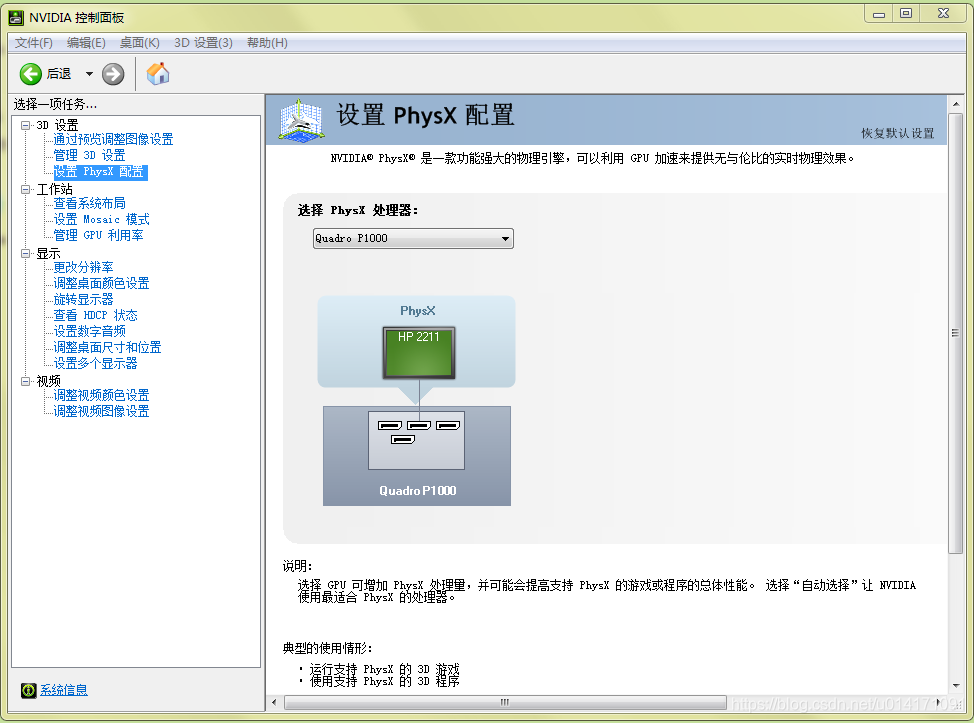This screenshot has height=723, width=974.
Task: Open the 文件(F) menu
Action: pos(34,43)
